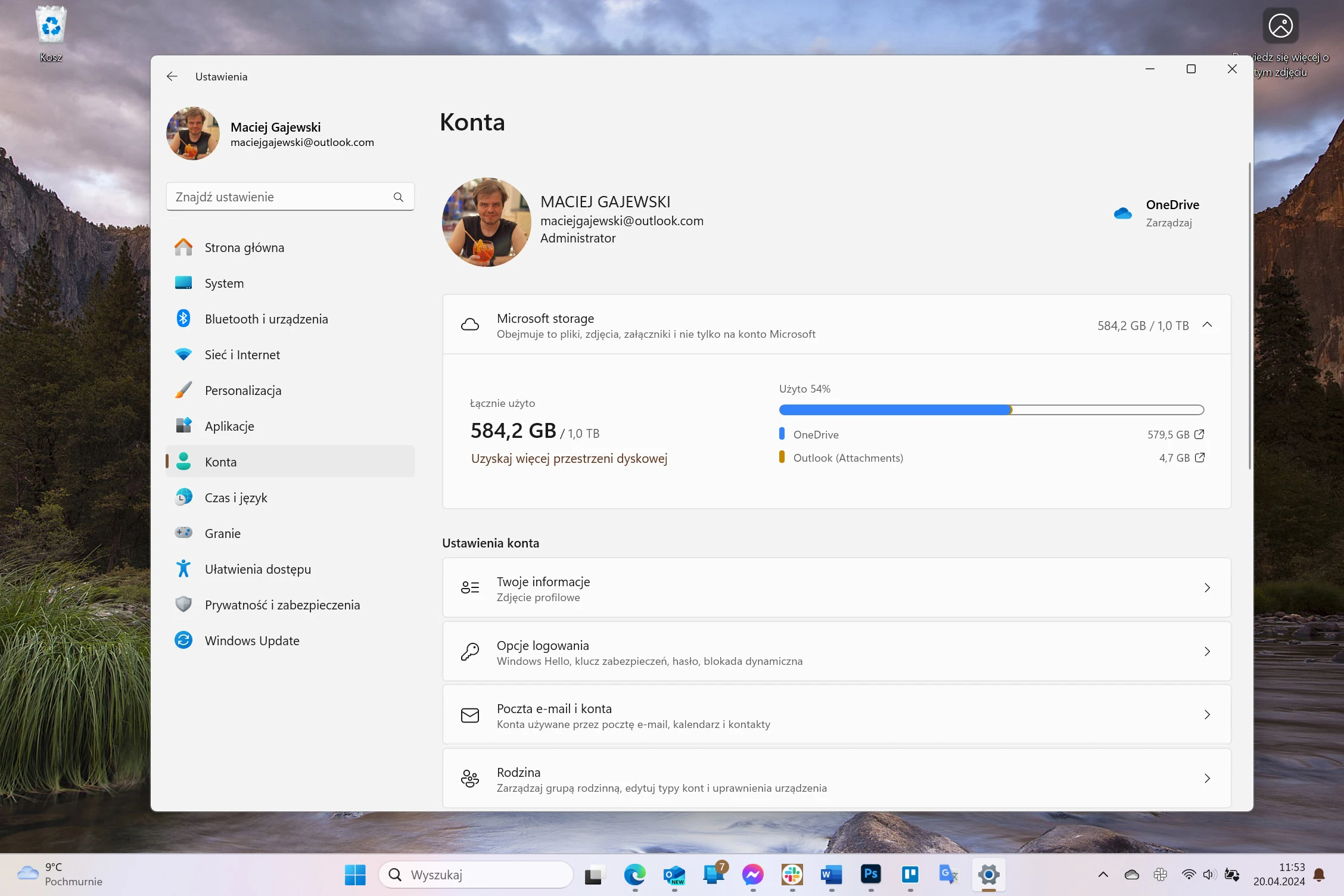Open Windows Start menu button
Viewport: 1344px width, 896px height.
pos(355,875)
